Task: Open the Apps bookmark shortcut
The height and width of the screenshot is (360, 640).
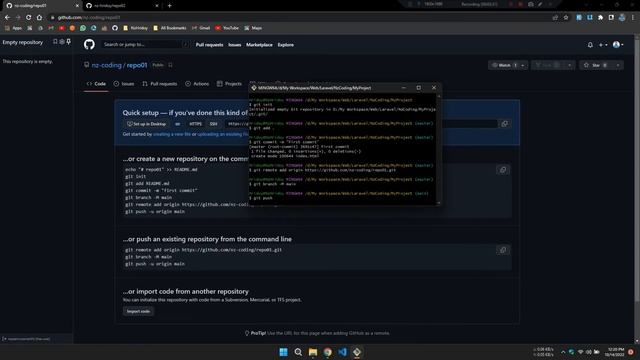Action: 13,28
